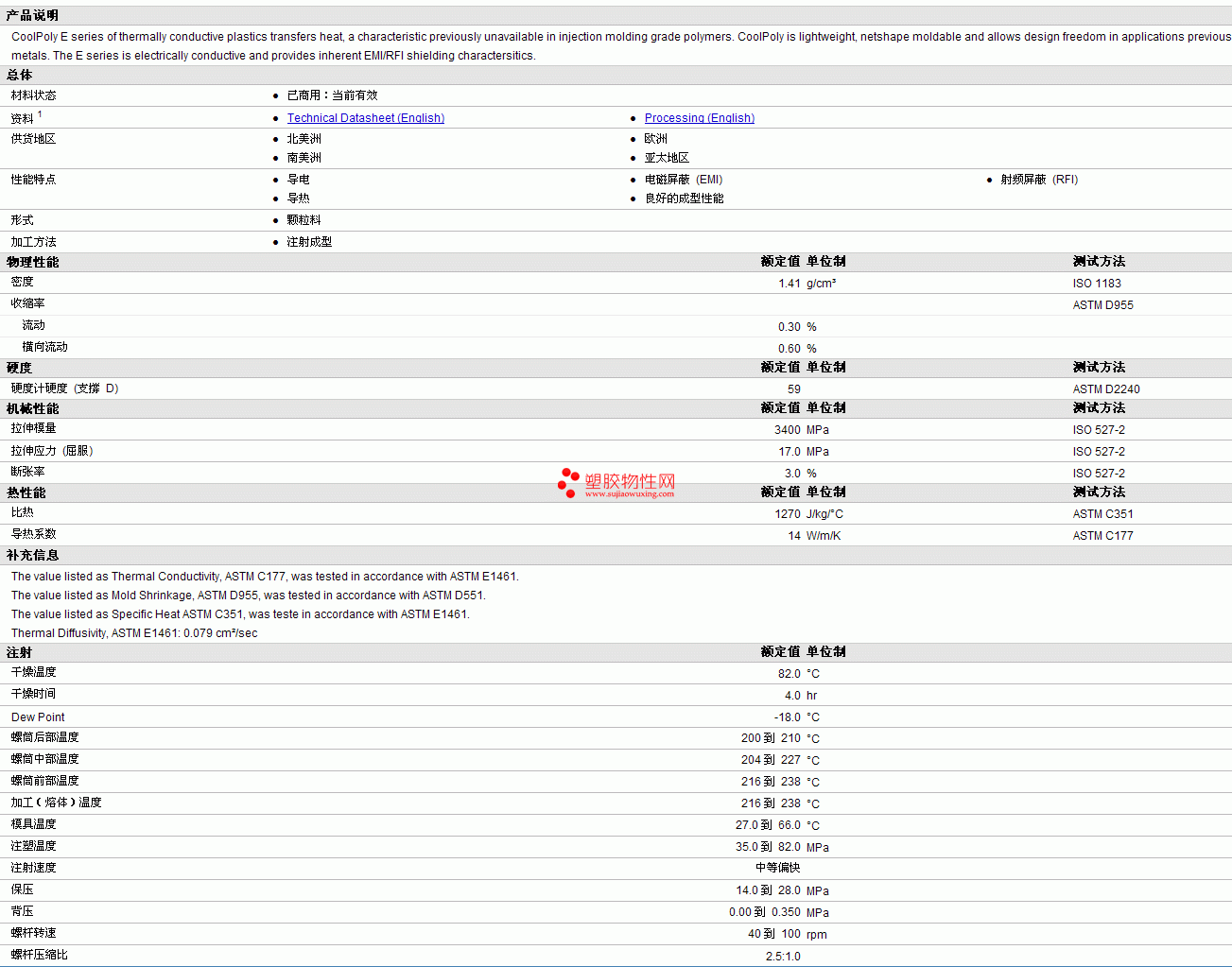Select the 注塑温度 row label
1232x967 pixels.
33,846
